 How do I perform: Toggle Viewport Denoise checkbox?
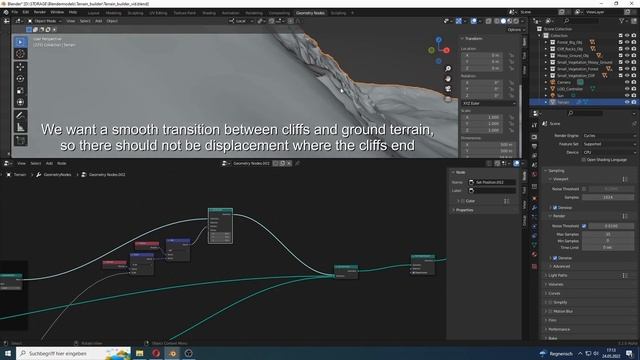point(555,208)
